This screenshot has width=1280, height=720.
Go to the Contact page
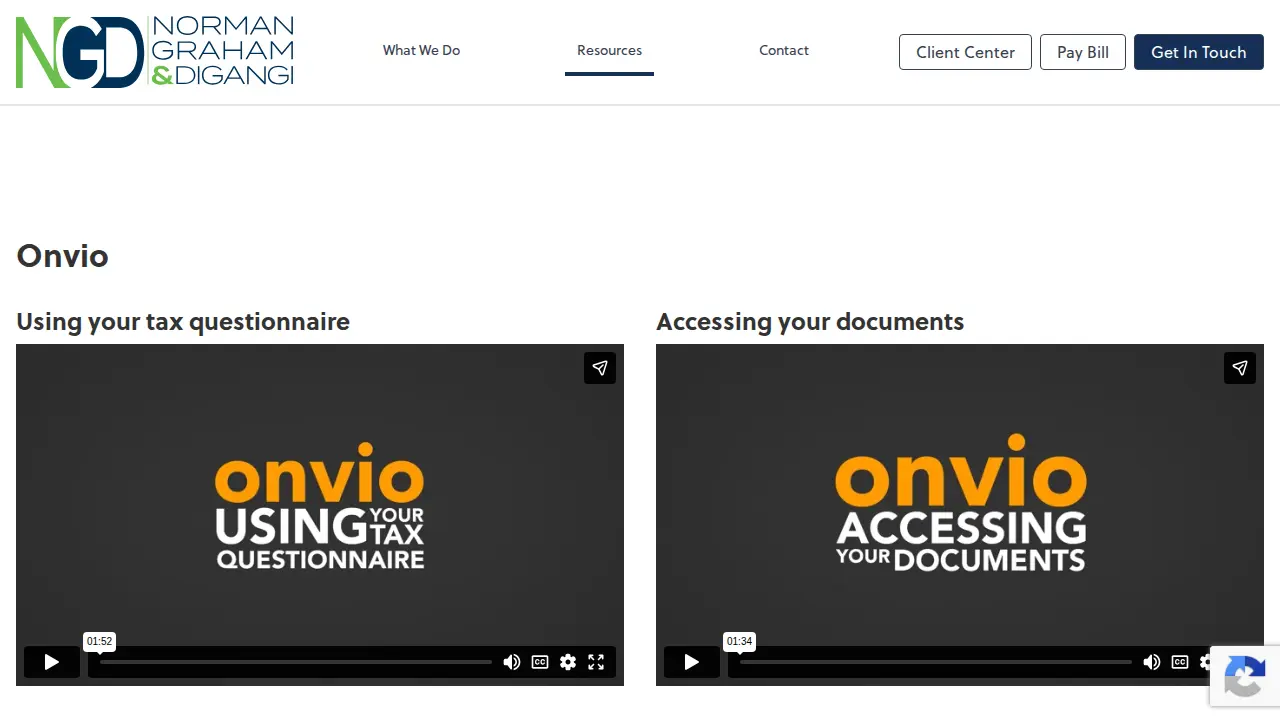(784, 50)
